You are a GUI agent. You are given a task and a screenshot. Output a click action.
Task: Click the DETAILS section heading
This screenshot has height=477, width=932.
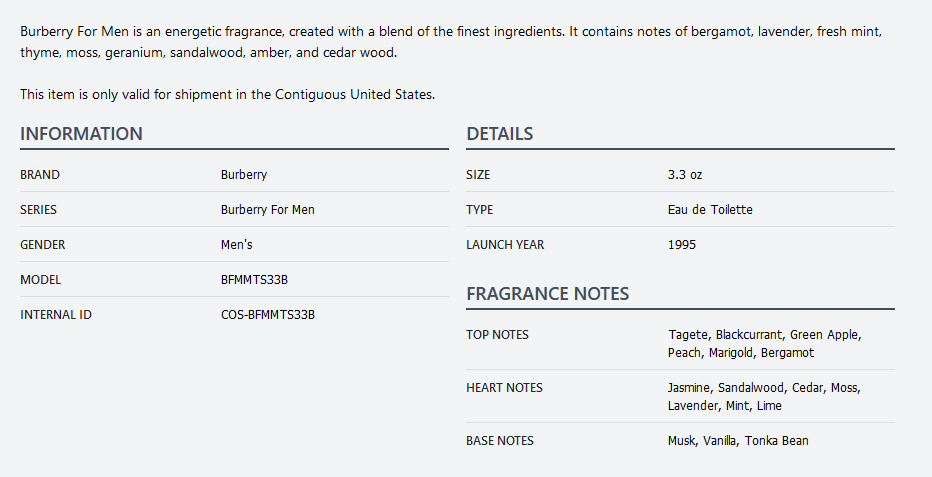499,134
